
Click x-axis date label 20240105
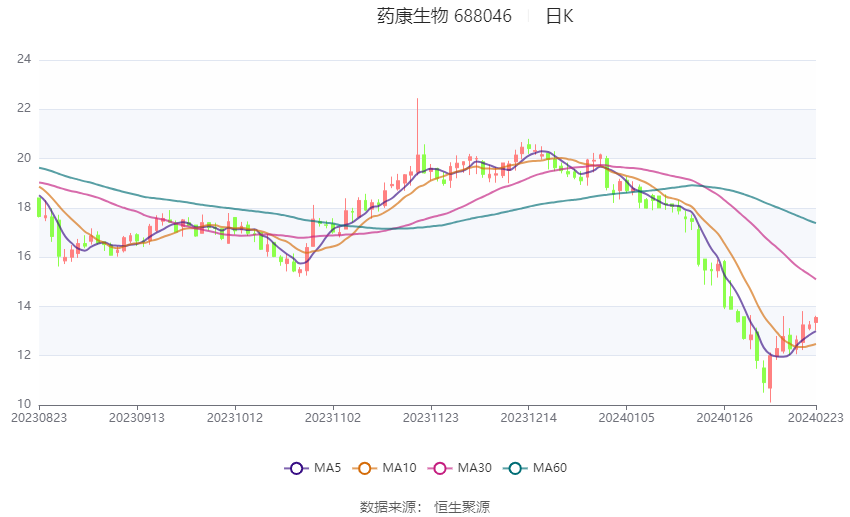click(627, 418)
